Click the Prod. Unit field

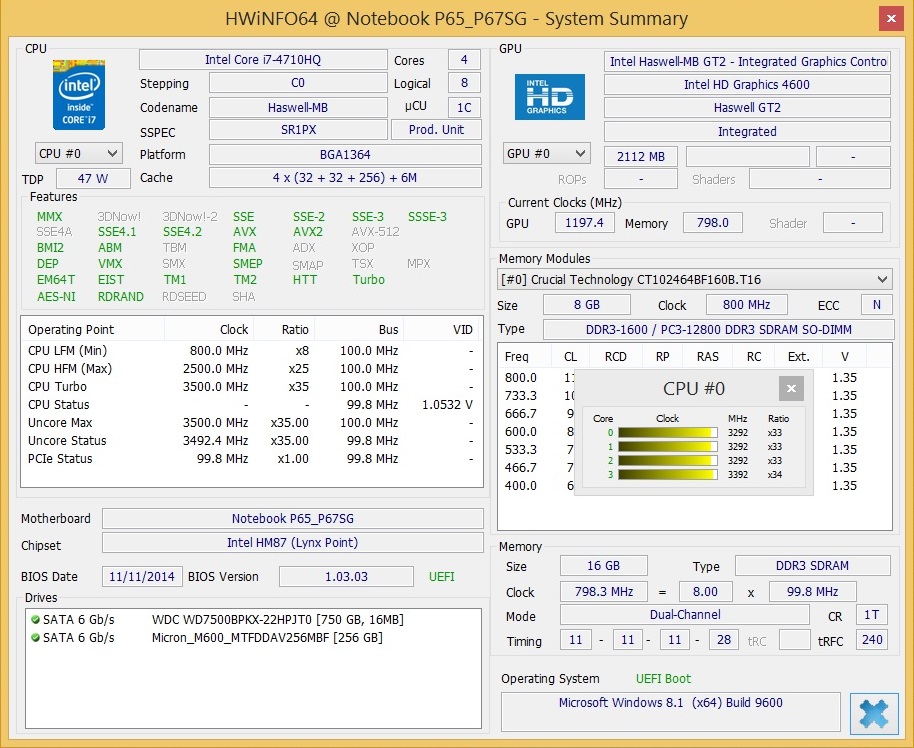(x=436, y=129)
